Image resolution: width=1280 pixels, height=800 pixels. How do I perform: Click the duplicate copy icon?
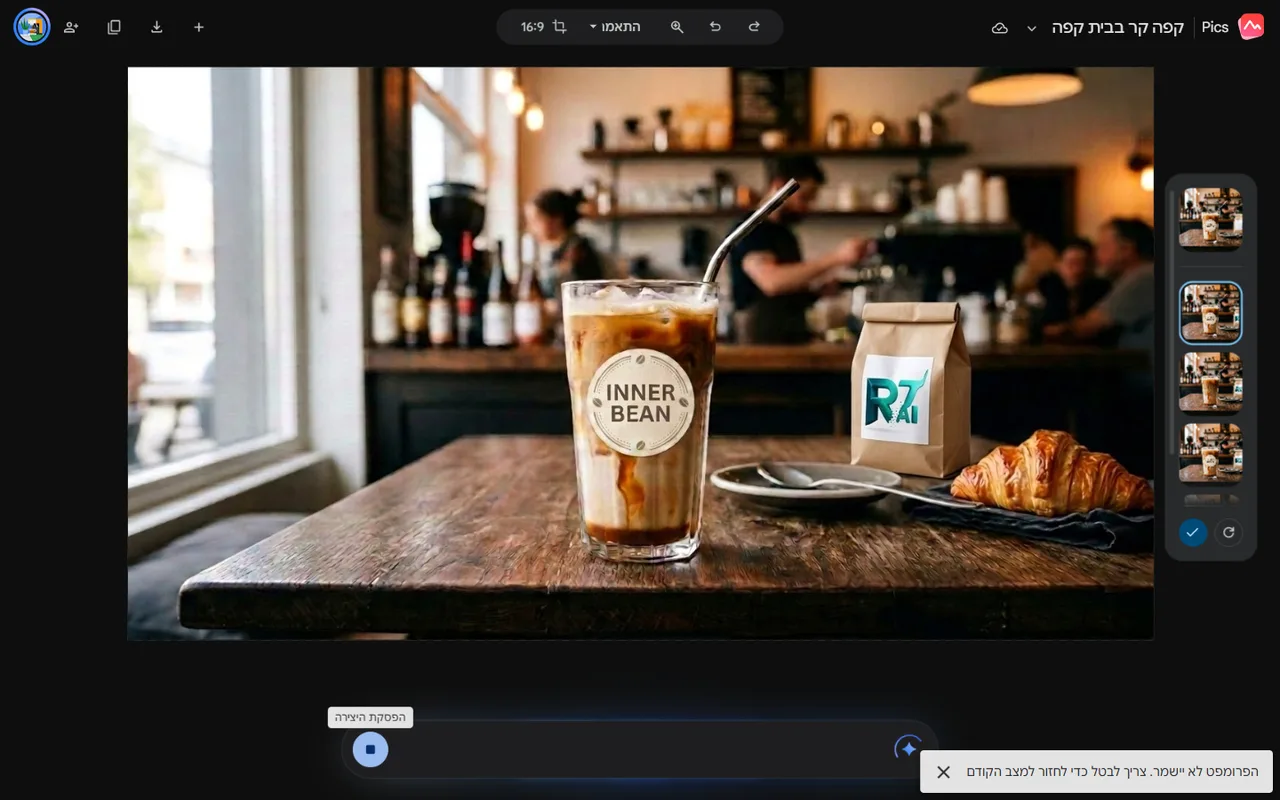[114, 27]
